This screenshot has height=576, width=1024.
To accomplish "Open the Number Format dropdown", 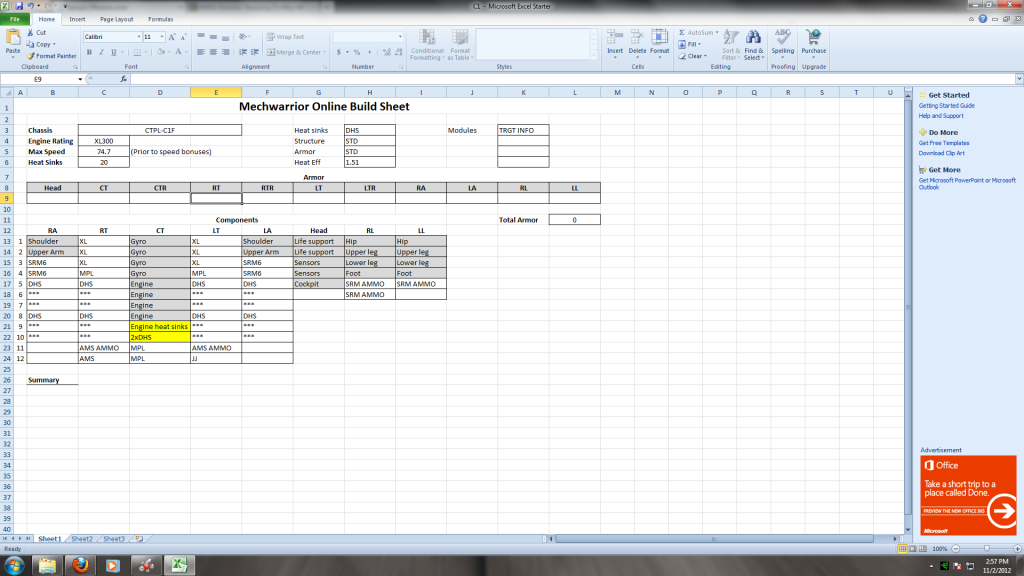I will (x=400, y=37).
